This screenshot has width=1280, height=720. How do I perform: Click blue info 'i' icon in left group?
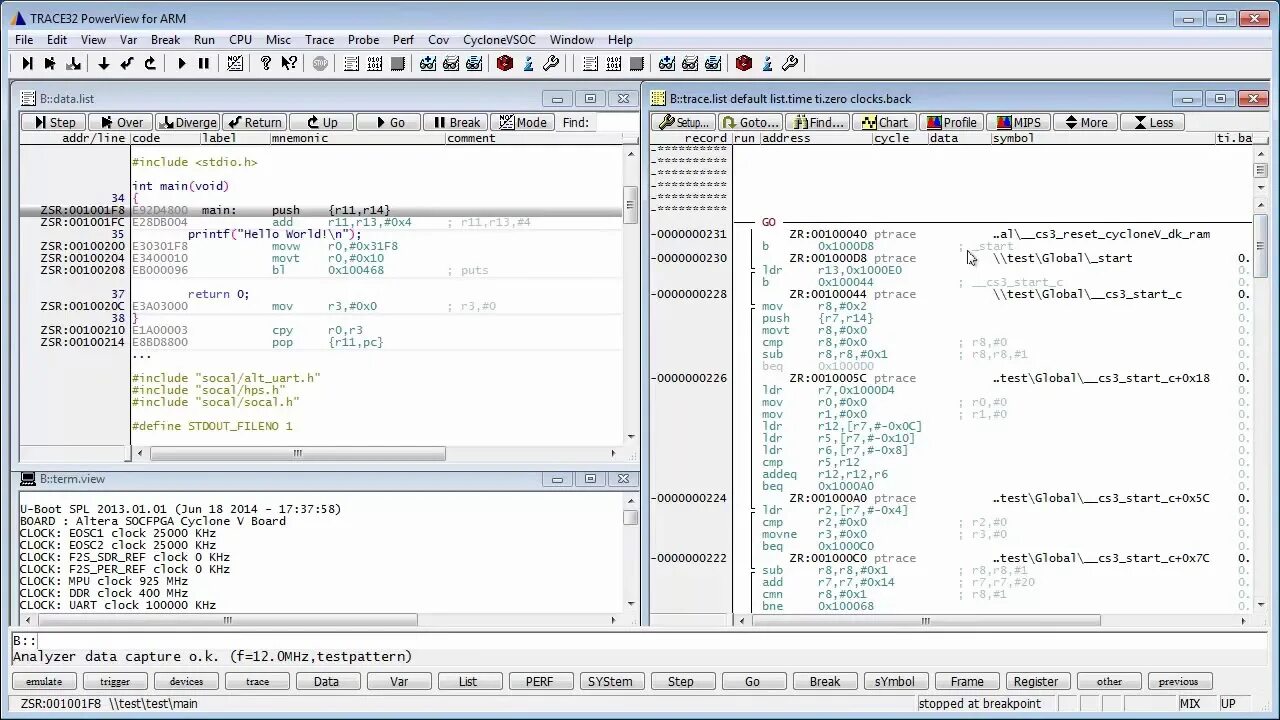pyautogui.click(x=528, y=63)
